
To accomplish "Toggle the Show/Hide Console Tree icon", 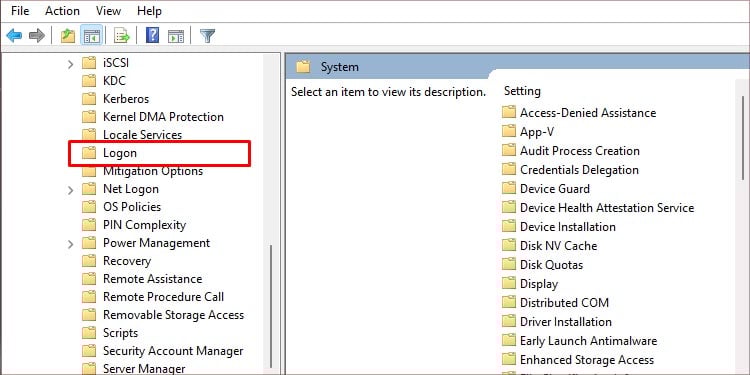I will click(x=91, y=35).
